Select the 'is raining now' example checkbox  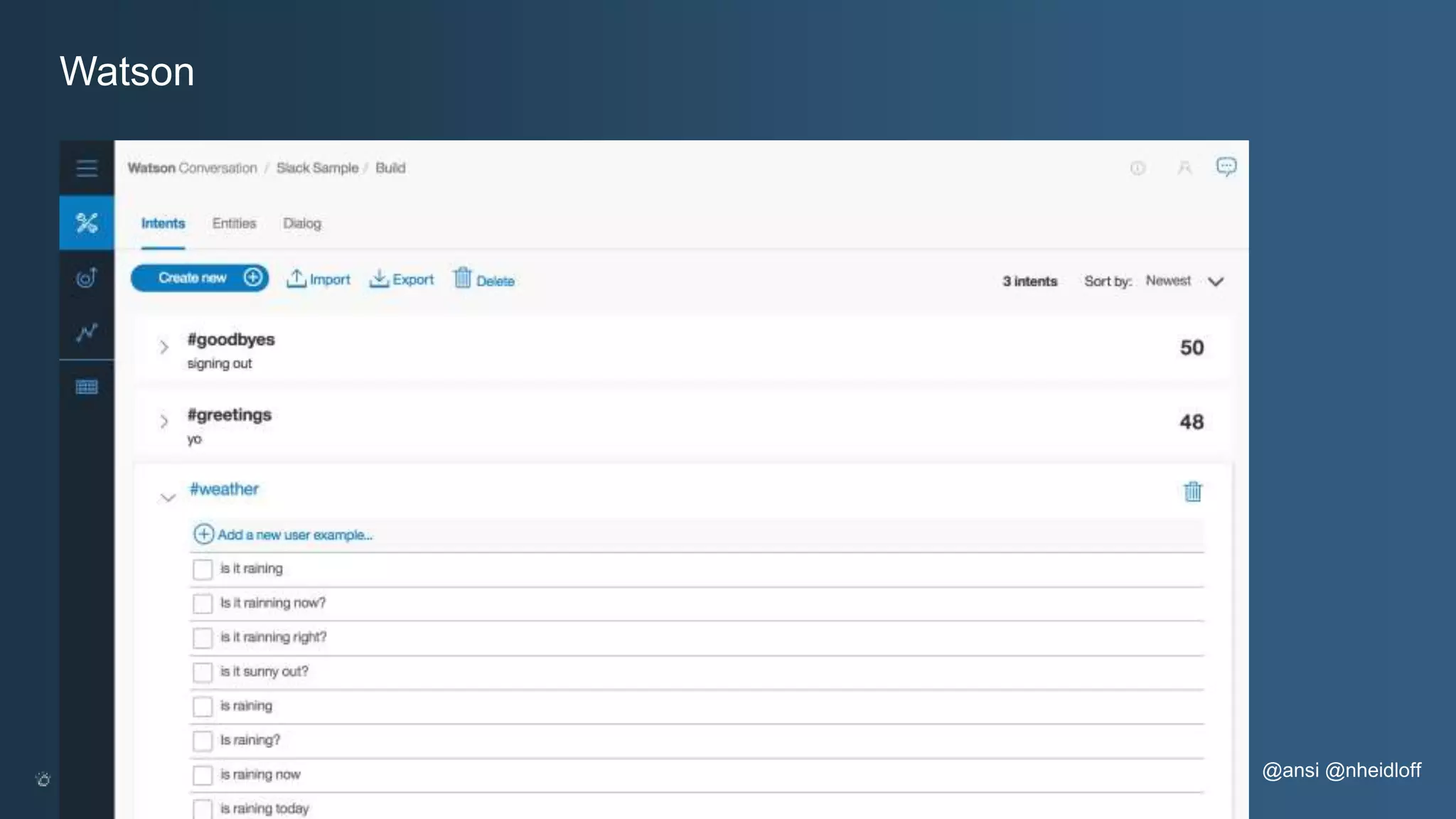(x=203, y=775)
